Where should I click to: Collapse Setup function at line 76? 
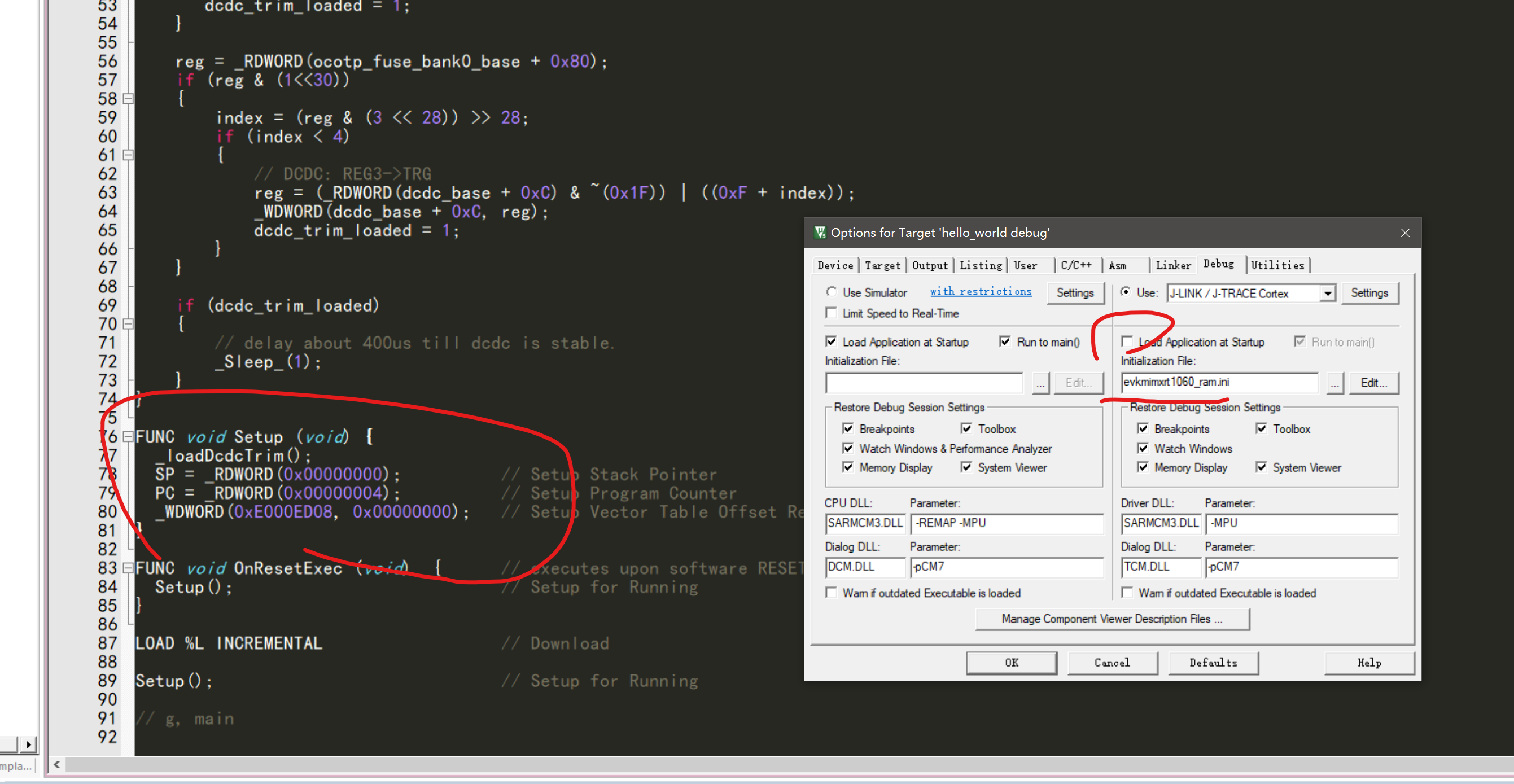coord(128,437)
